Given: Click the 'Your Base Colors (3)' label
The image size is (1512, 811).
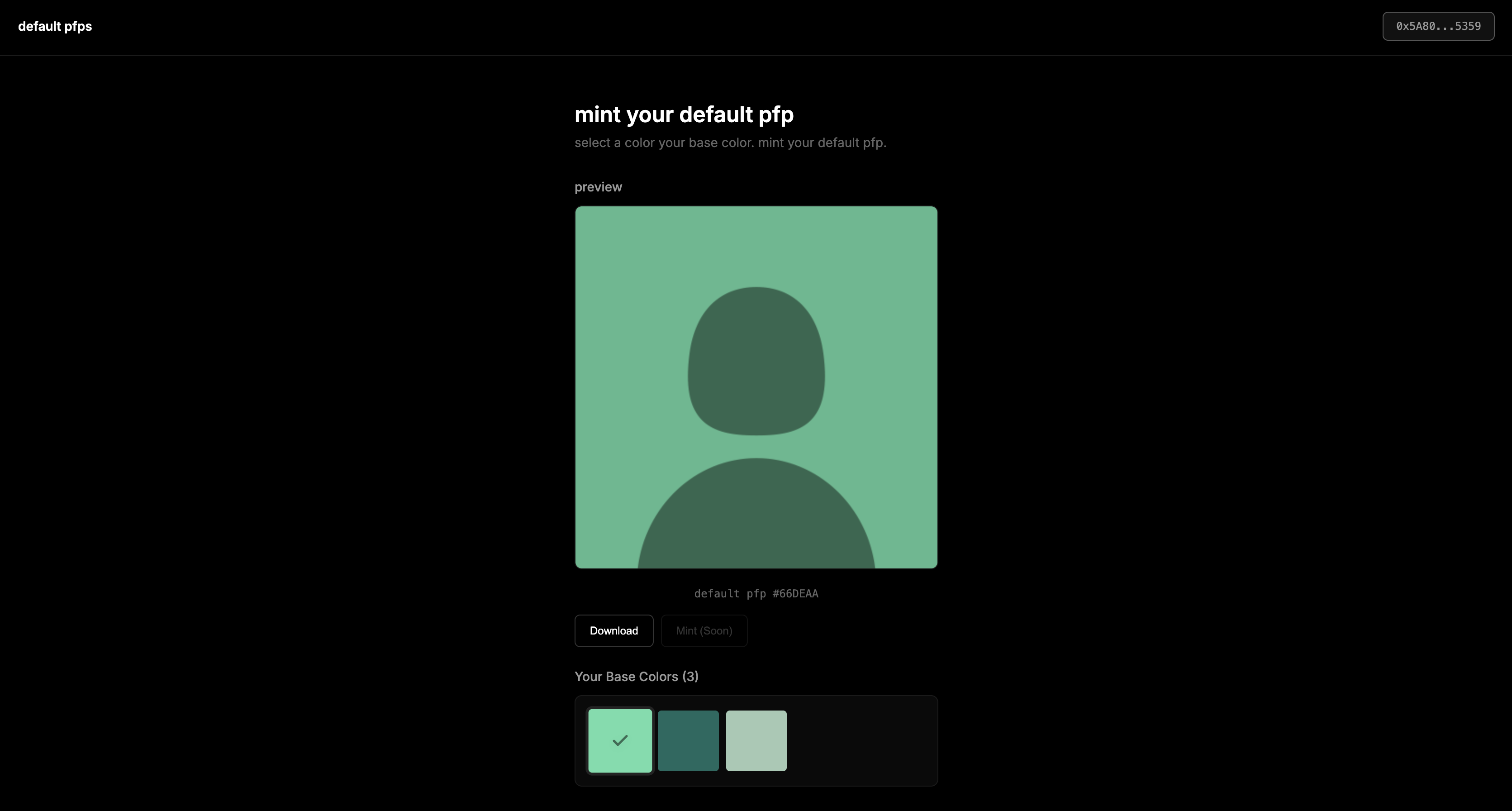Looking at the screenshot, I should point(636,677).
